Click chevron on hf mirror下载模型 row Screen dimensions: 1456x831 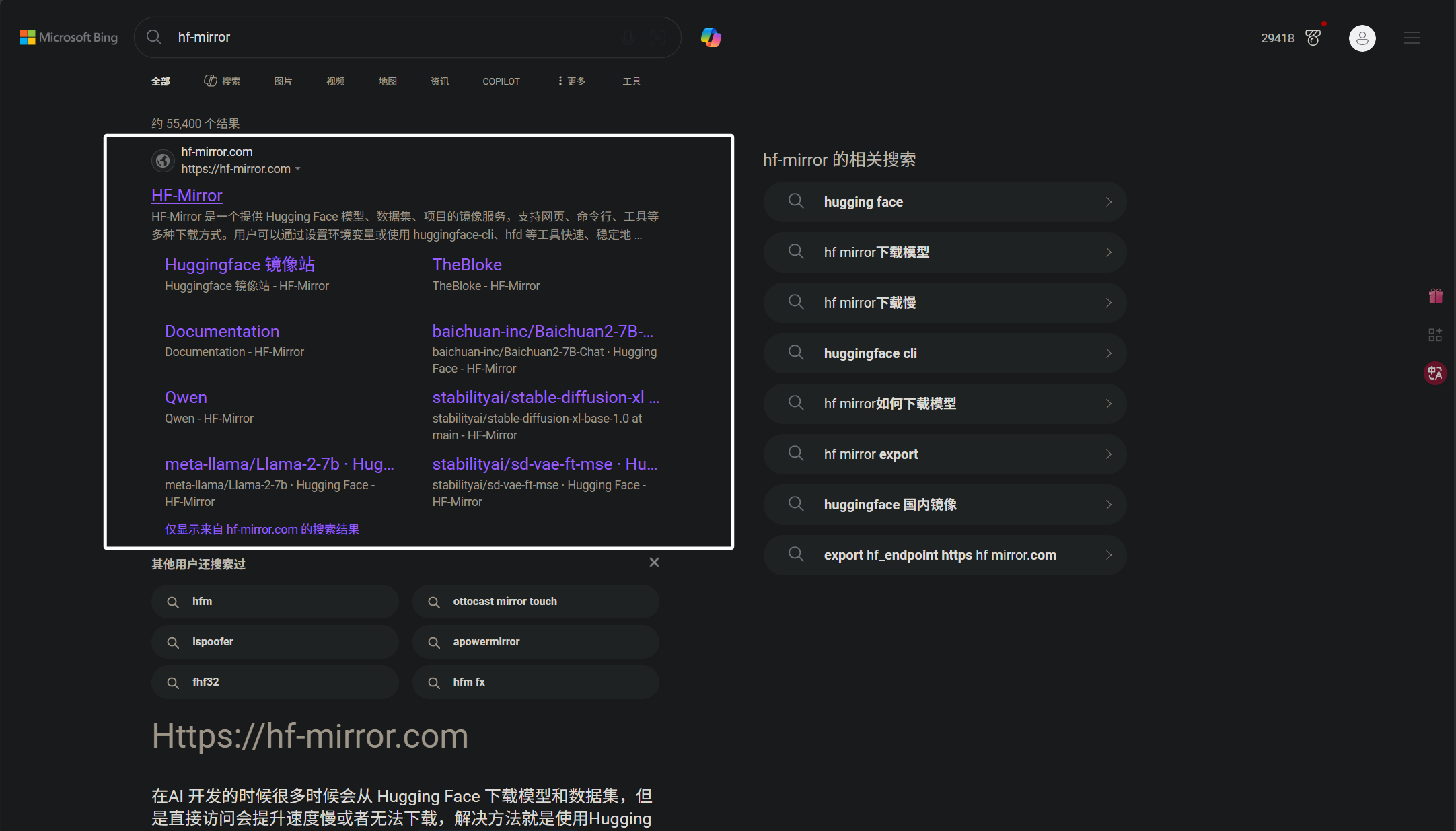(1109, 252)
